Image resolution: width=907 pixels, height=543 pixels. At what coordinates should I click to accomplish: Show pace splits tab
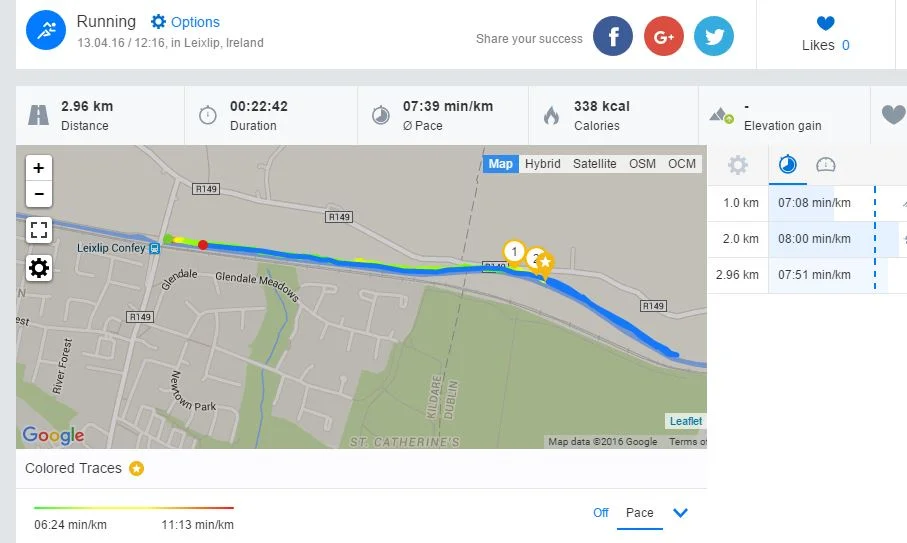coord(787,165)
